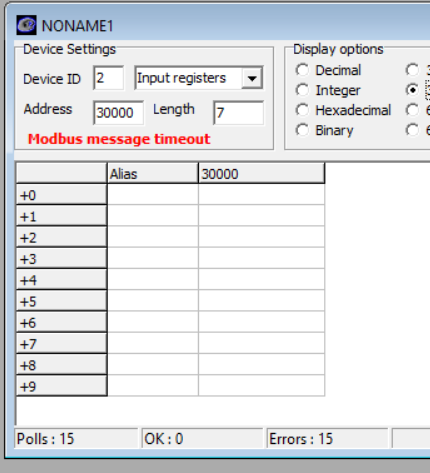Select the +8 row header
The image size is (430, 473).
61,365
